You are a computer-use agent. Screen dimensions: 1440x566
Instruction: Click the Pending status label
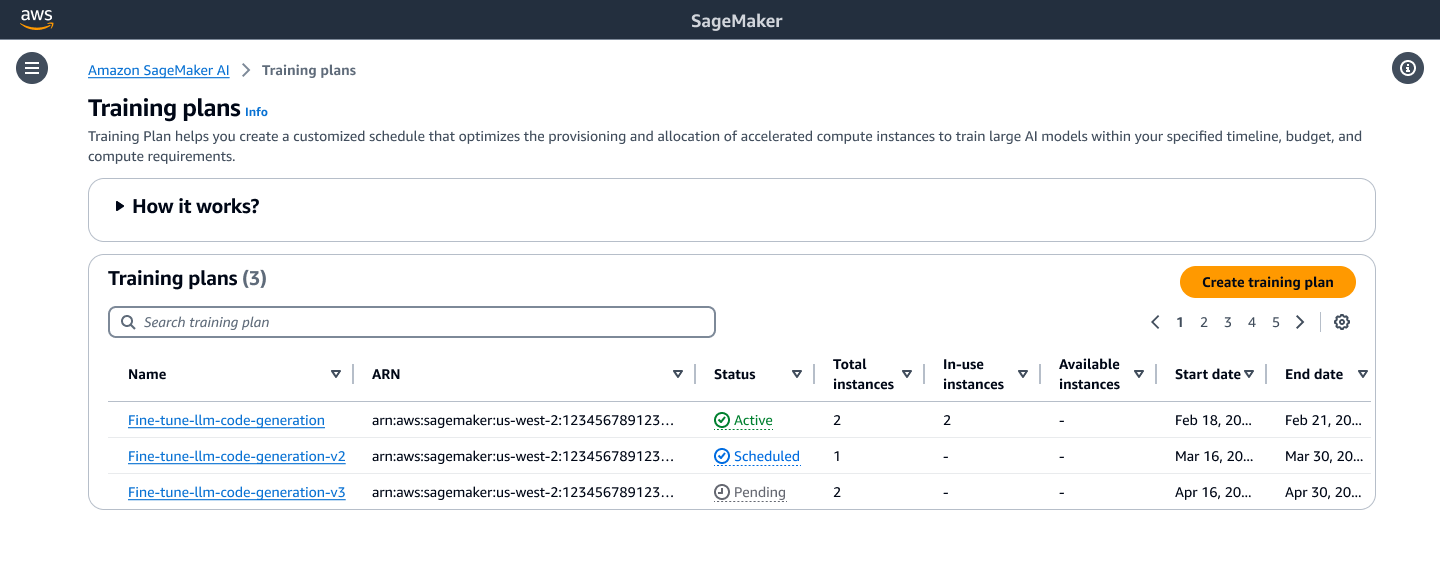click(760, 493)
